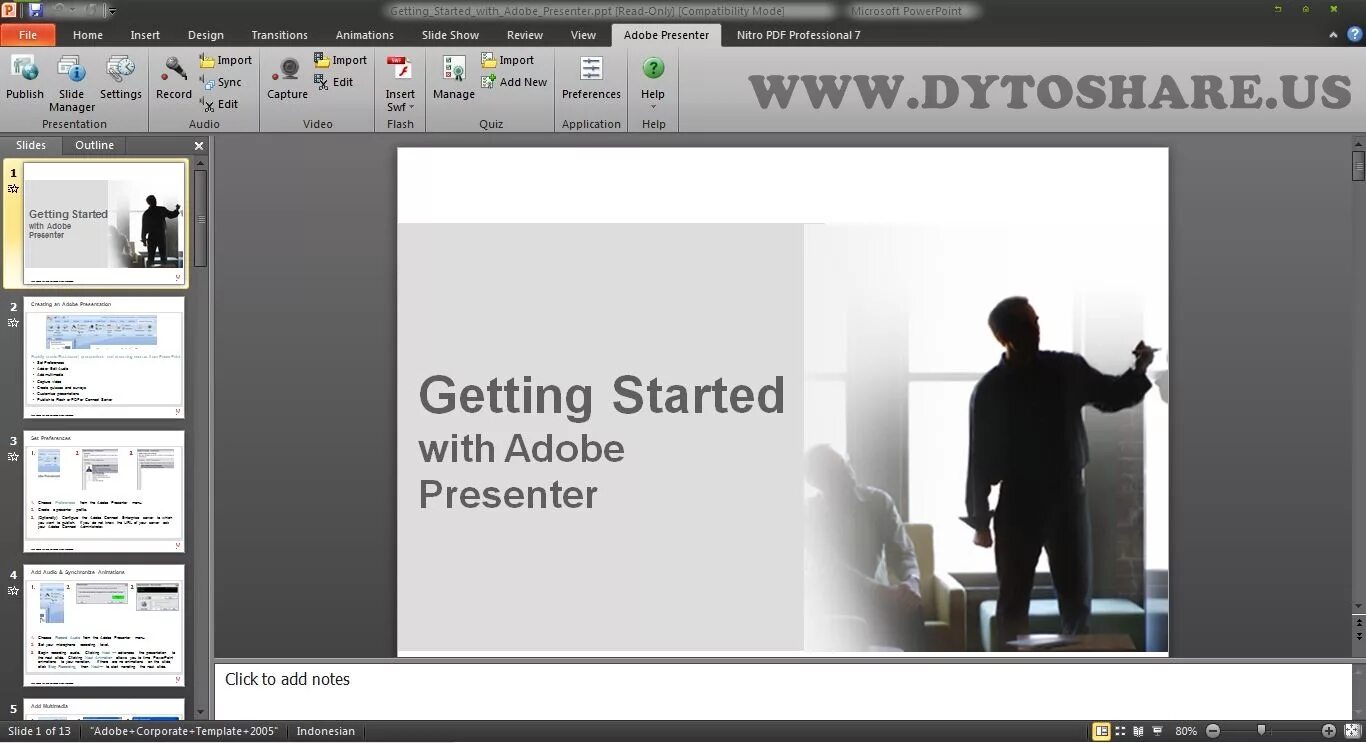Select slide 3 Set Preferences thumbnail
This screenshot has width=1366, height=743.
tap(105, 491)
